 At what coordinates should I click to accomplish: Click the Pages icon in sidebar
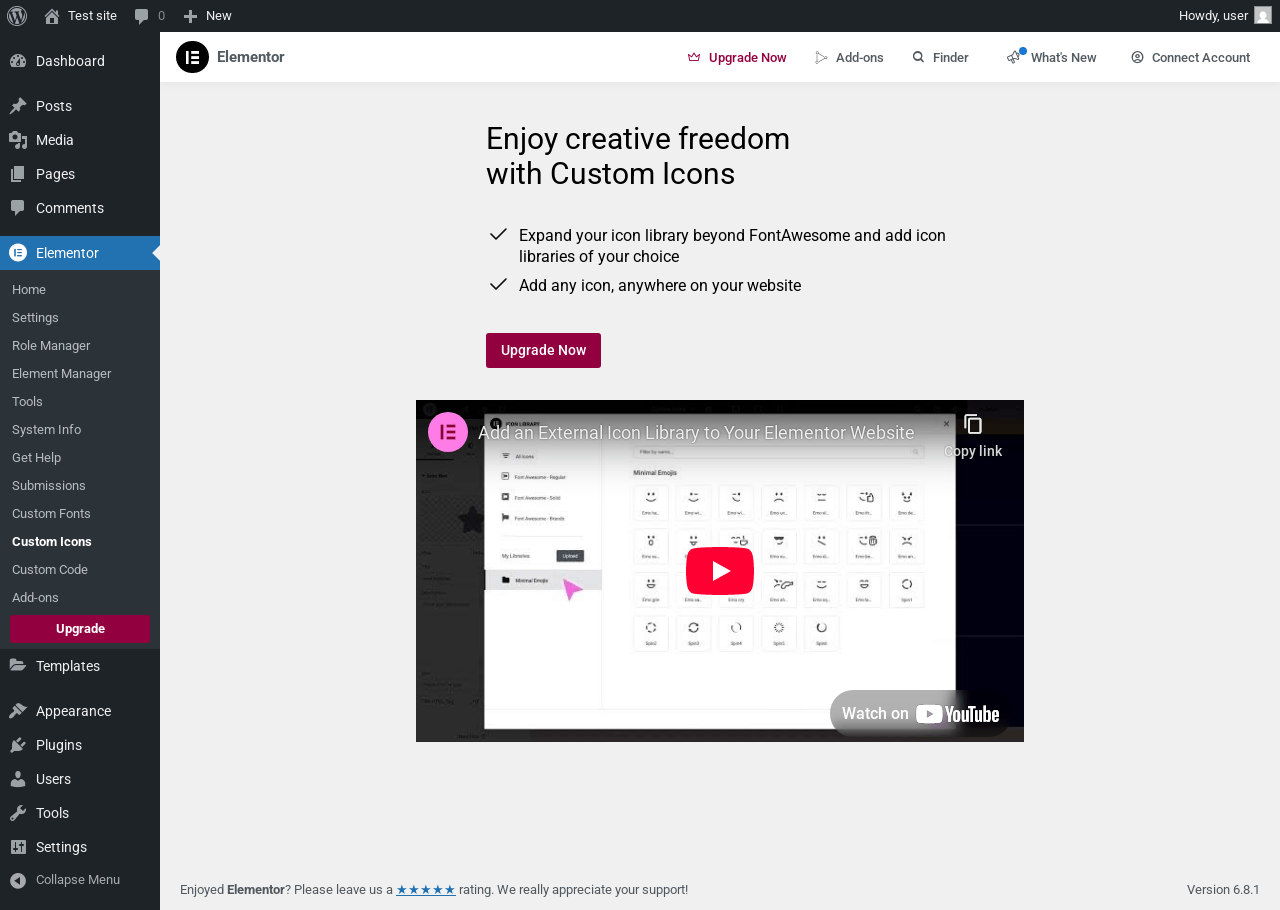coord(18,174)
